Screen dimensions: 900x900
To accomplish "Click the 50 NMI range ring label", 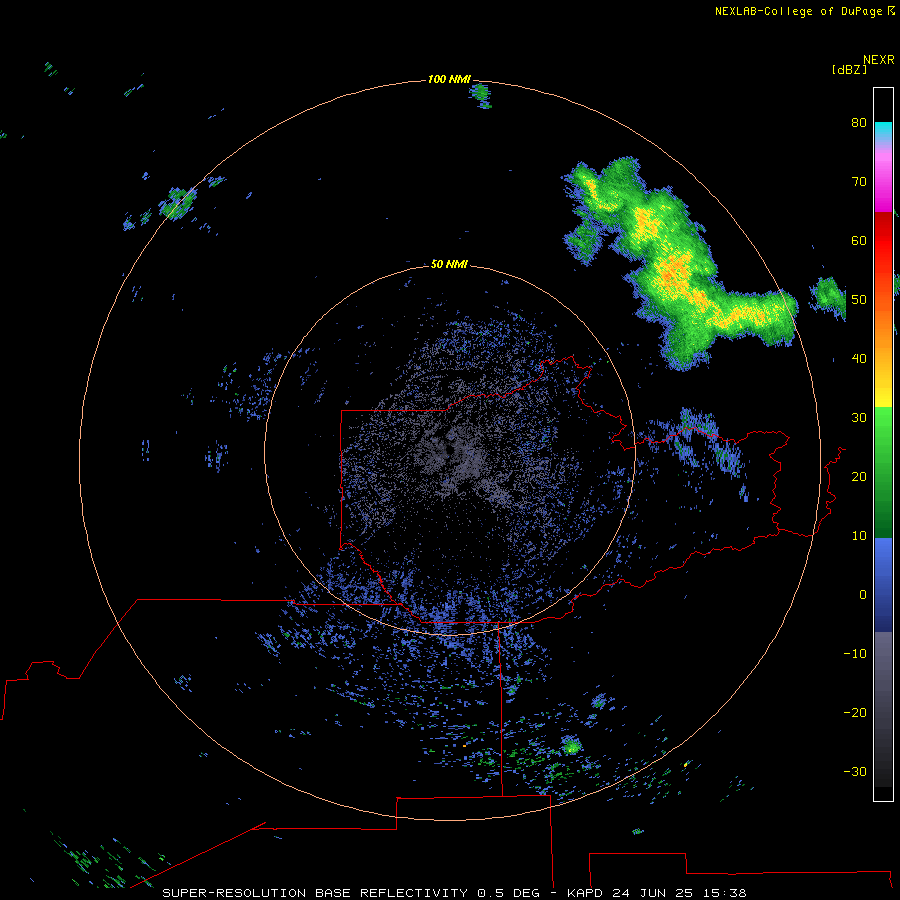I will 449,264.
